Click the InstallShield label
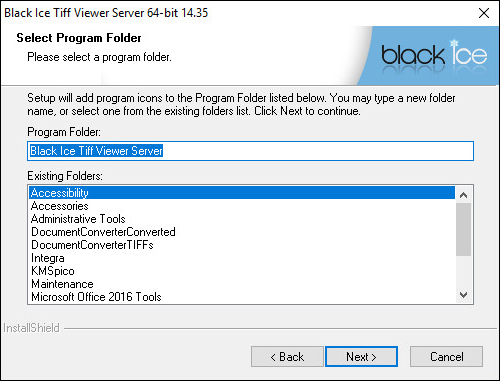The height and width of the screenshot is (381, 500). point(31,328)
